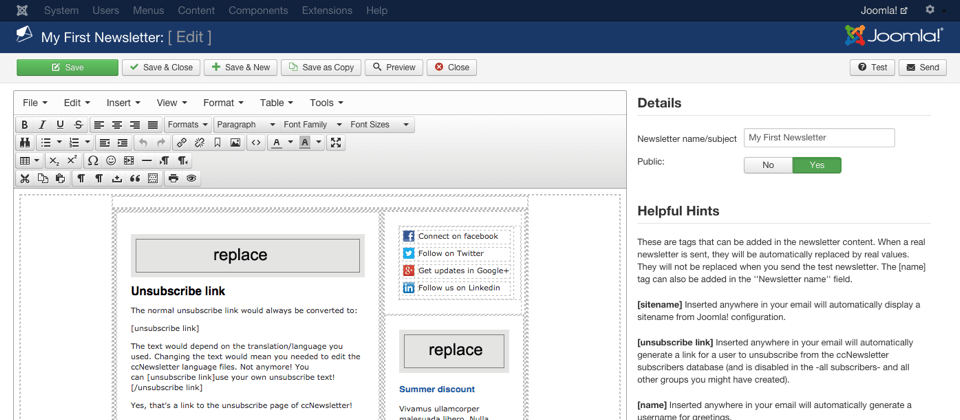Set left-to-right text direction
This screenshot has height=420, width=960.
164,160
